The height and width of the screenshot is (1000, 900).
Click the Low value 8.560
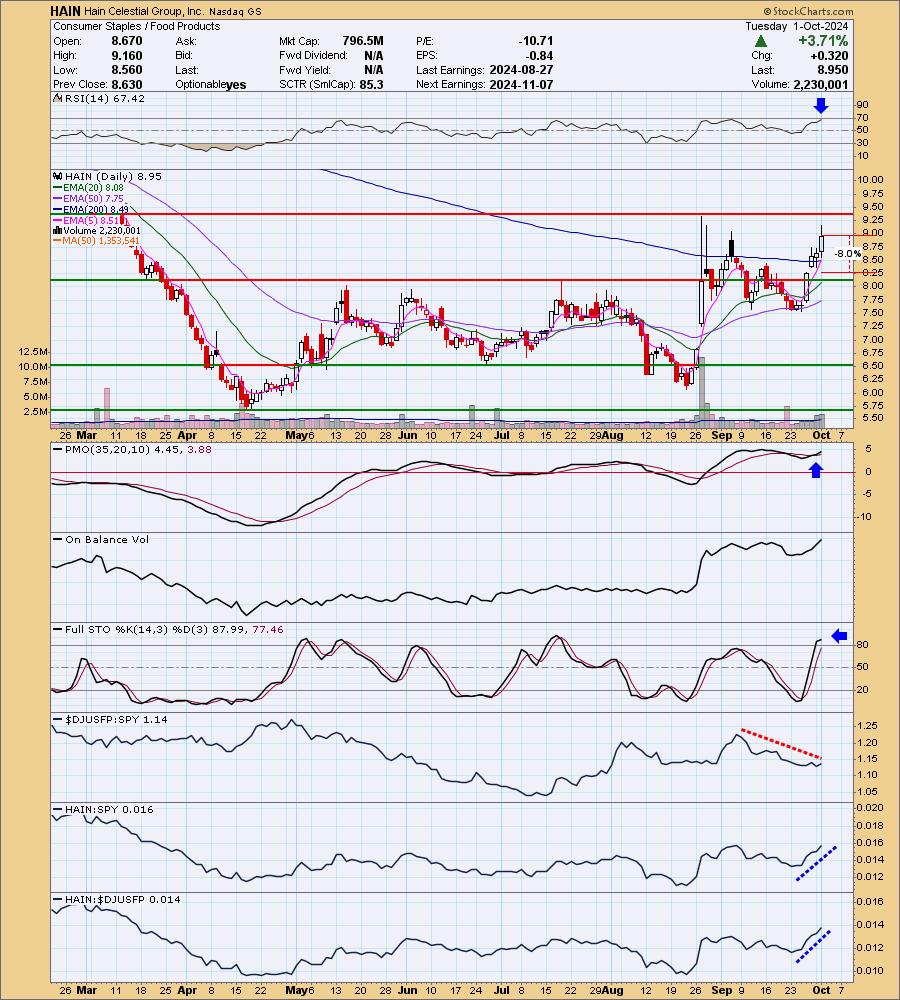[127, 70]
